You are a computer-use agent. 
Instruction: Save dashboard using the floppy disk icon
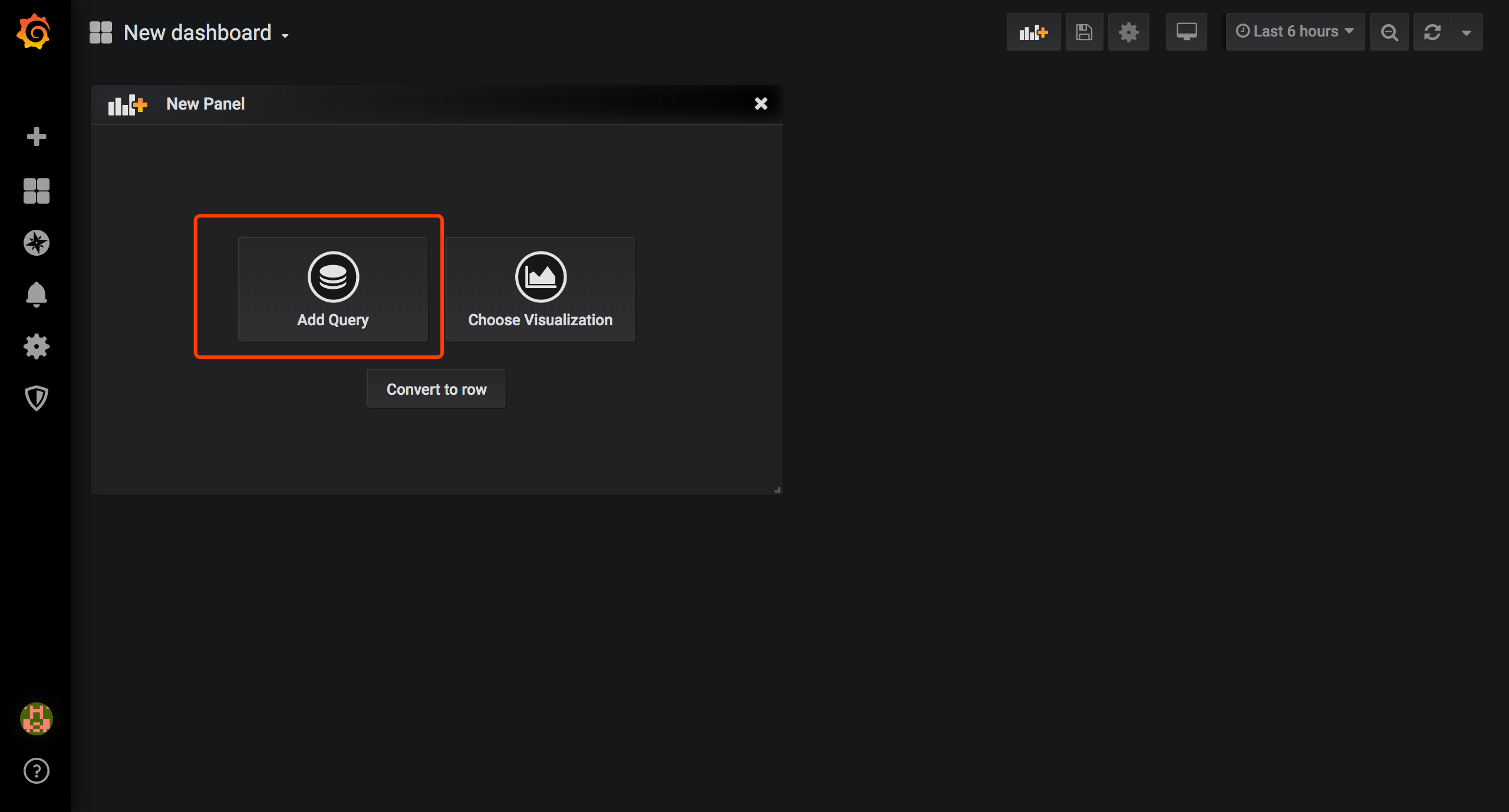click(x=1084, y=32)
